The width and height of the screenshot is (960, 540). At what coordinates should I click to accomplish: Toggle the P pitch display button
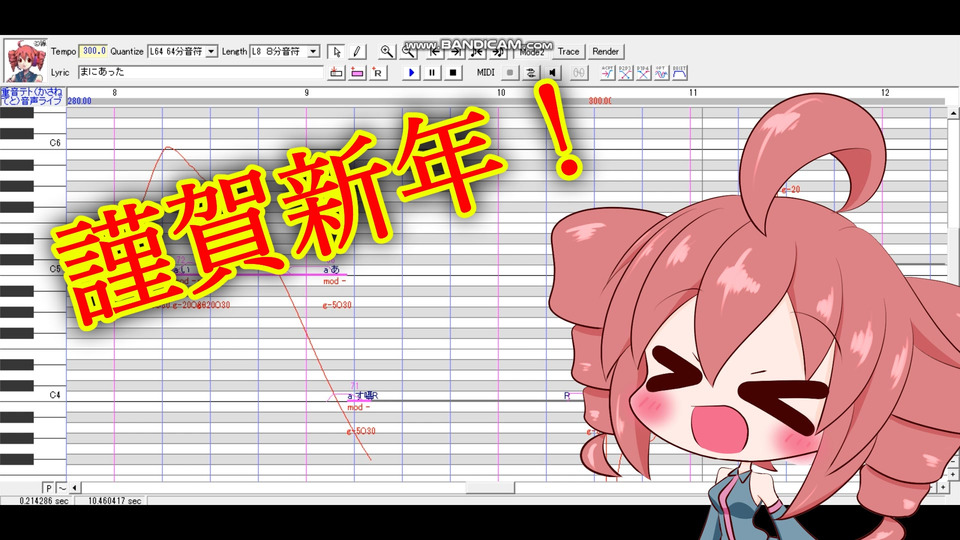click(48, 488)
